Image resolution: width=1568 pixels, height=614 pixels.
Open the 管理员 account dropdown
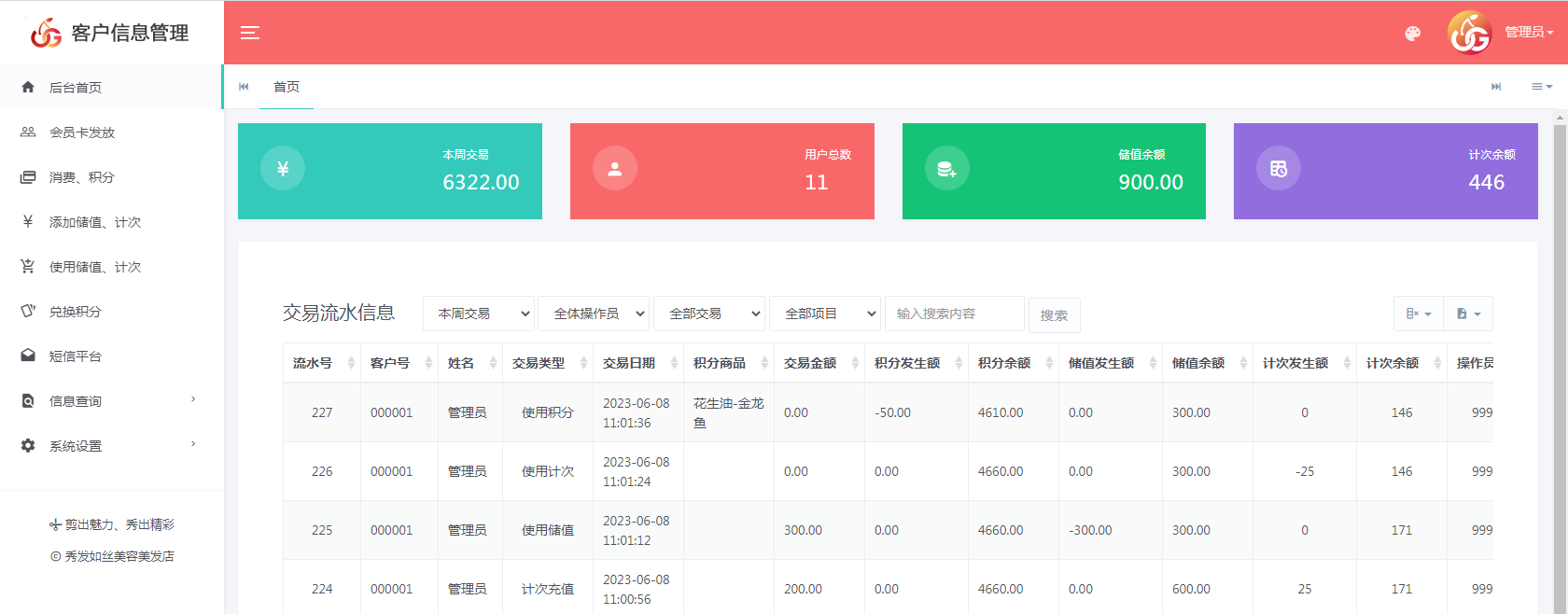click(x=1529, y=32)
